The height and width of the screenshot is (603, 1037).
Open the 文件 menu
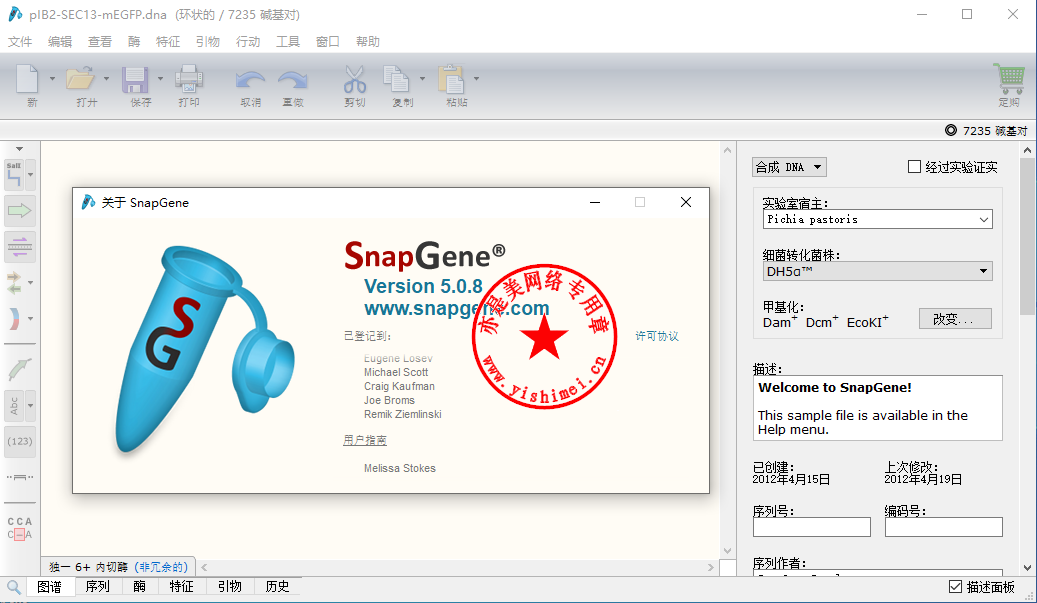click(x=20, y=42)
